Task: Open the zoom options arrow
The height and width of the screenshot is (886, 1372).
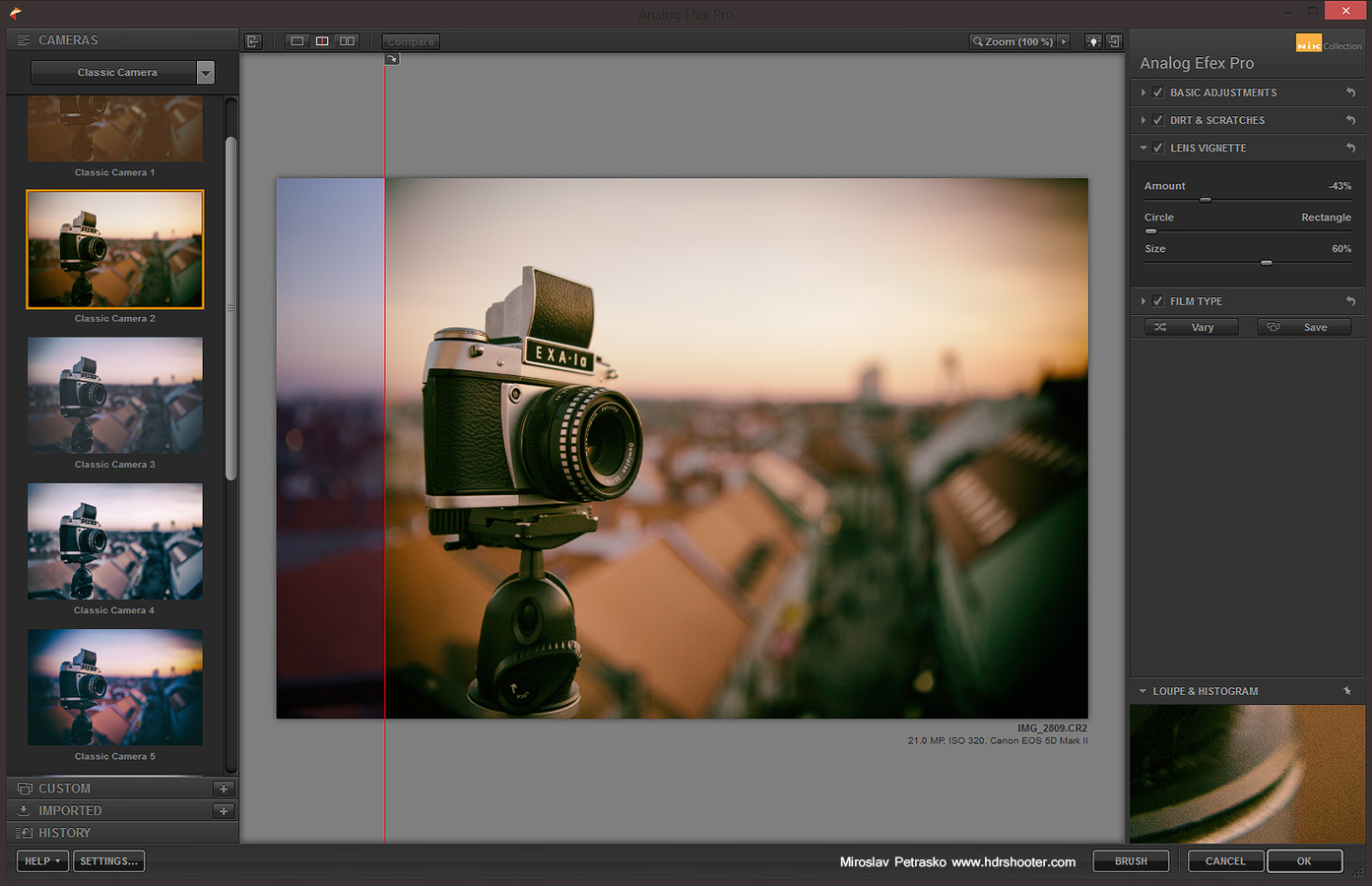Action: (x=1064, y=41)
